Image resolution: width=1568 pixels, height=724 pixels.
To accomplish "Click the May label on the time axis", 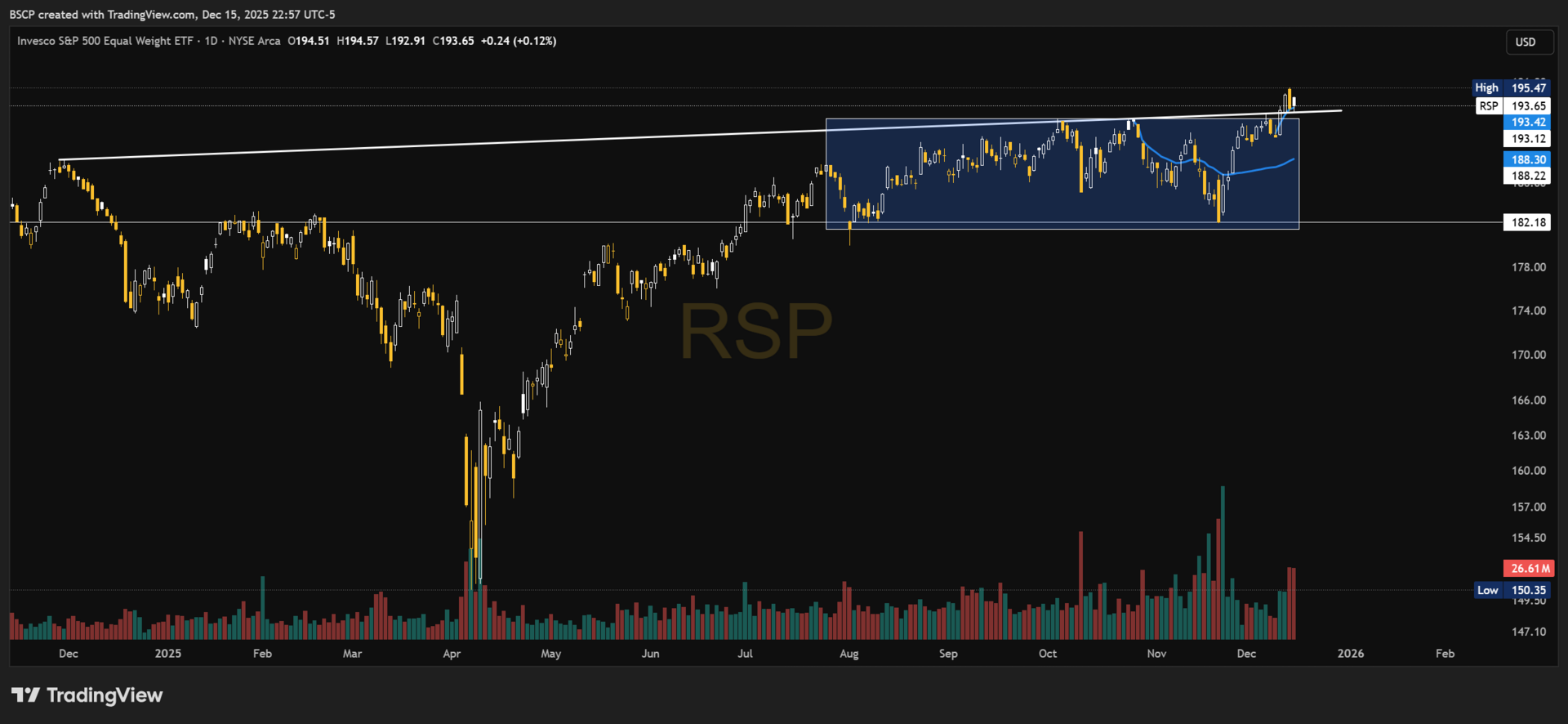I will tap(551, 654).
